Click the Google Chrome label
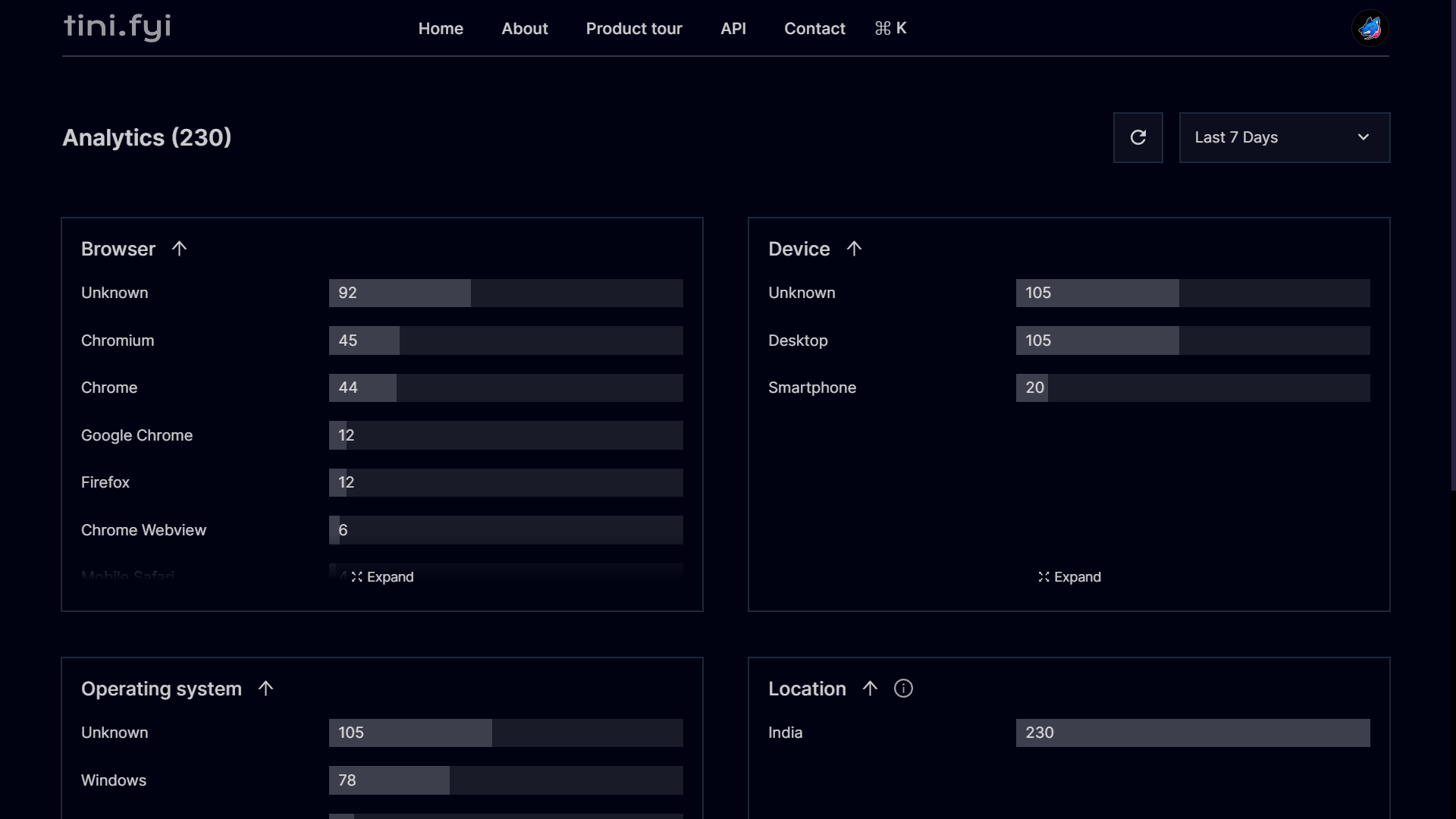Screen dimensions: 1456x819 (136, 435)
